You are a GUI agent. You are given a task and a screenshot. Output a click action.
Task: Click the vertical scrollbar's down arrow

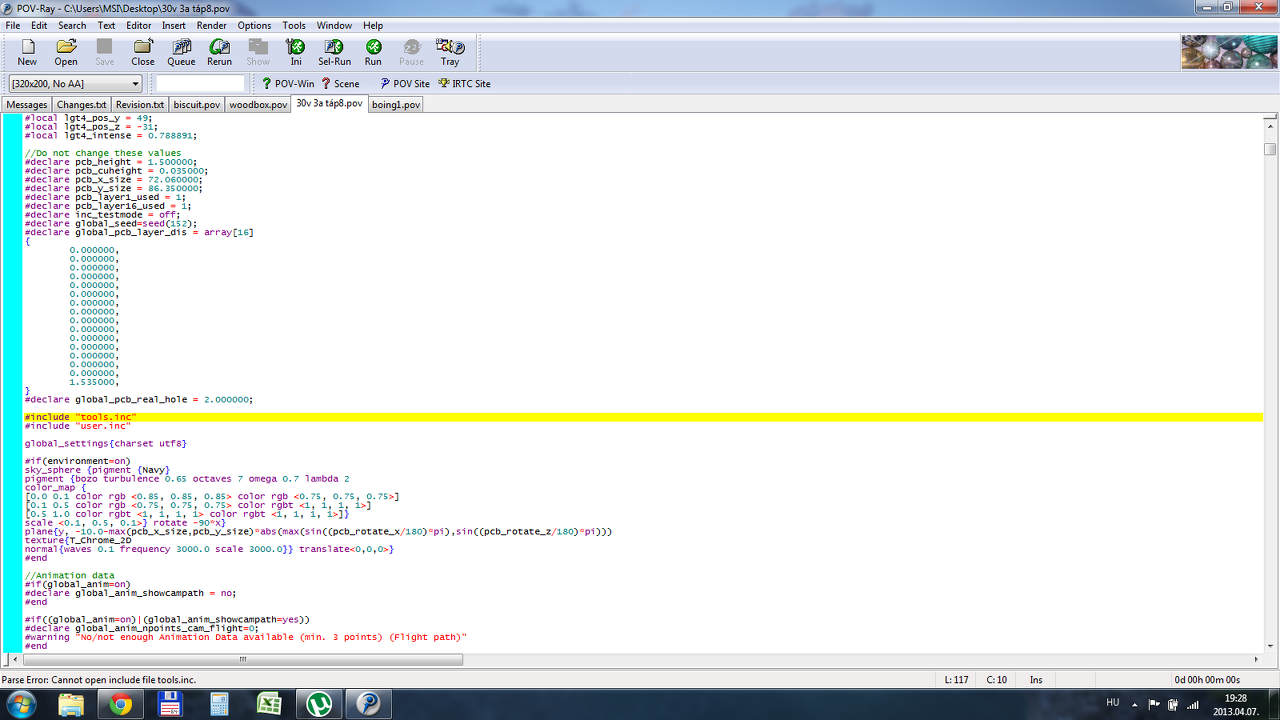click(x=1270, y=646)
